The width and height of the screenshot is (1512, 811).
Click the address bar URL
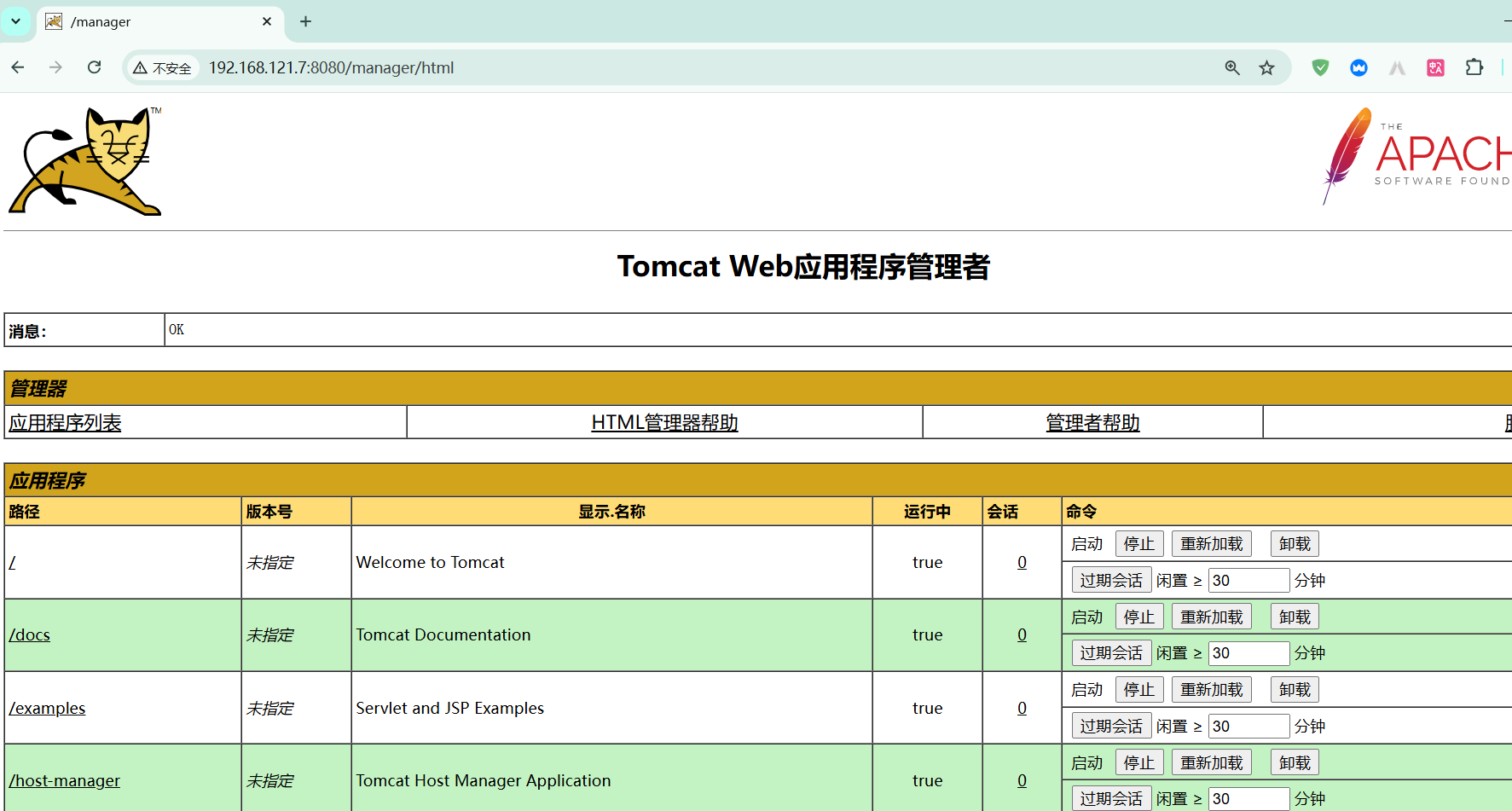click(x=331, y=67)
